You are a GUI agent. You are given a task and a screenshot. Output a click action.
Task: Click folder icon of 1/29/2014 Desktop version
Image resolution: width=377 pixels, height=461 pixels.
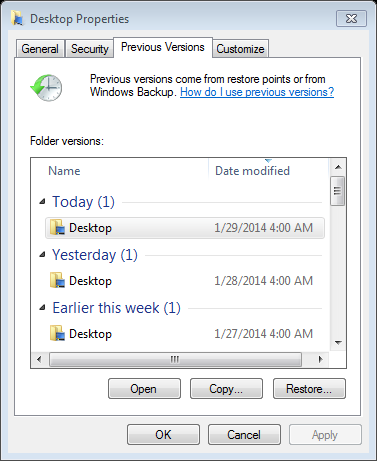57,227
